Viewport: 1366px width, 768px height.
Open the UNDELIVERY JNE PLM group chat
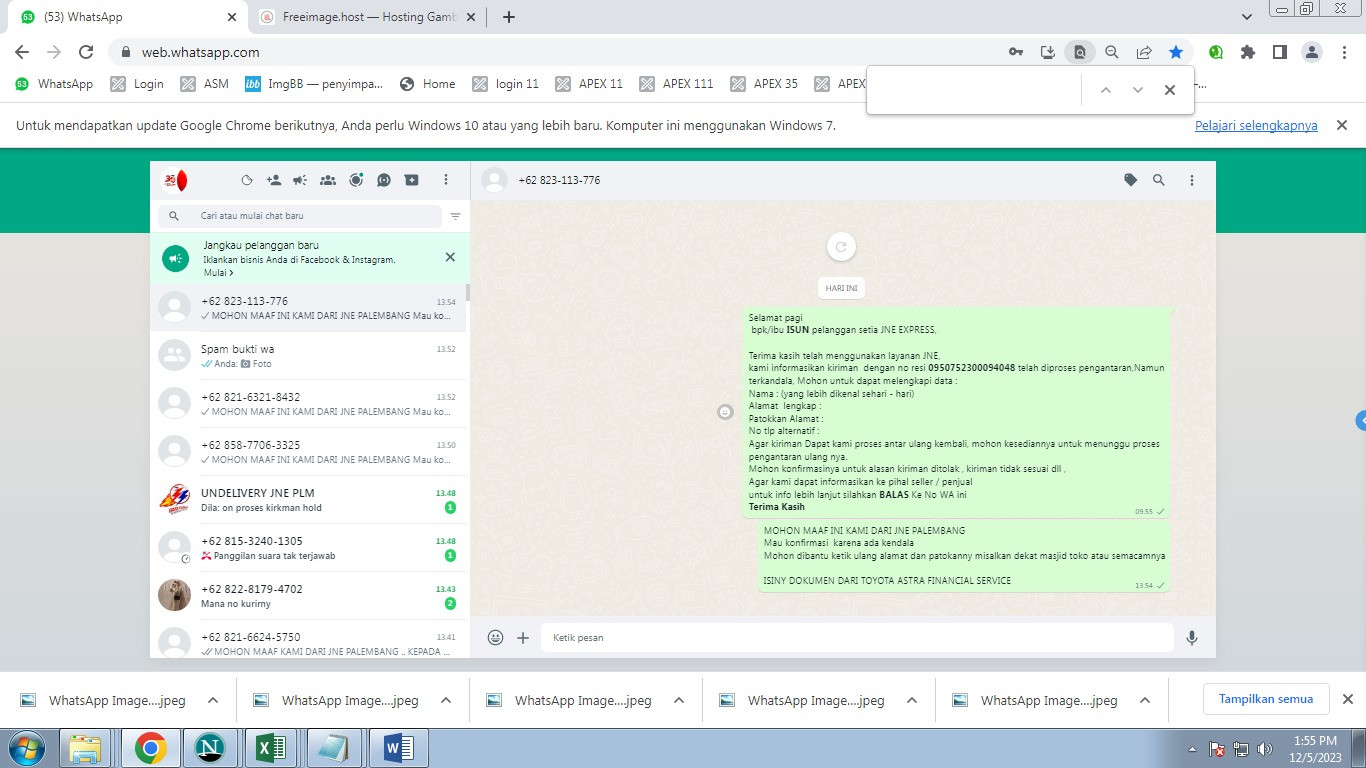pos(308,499)
